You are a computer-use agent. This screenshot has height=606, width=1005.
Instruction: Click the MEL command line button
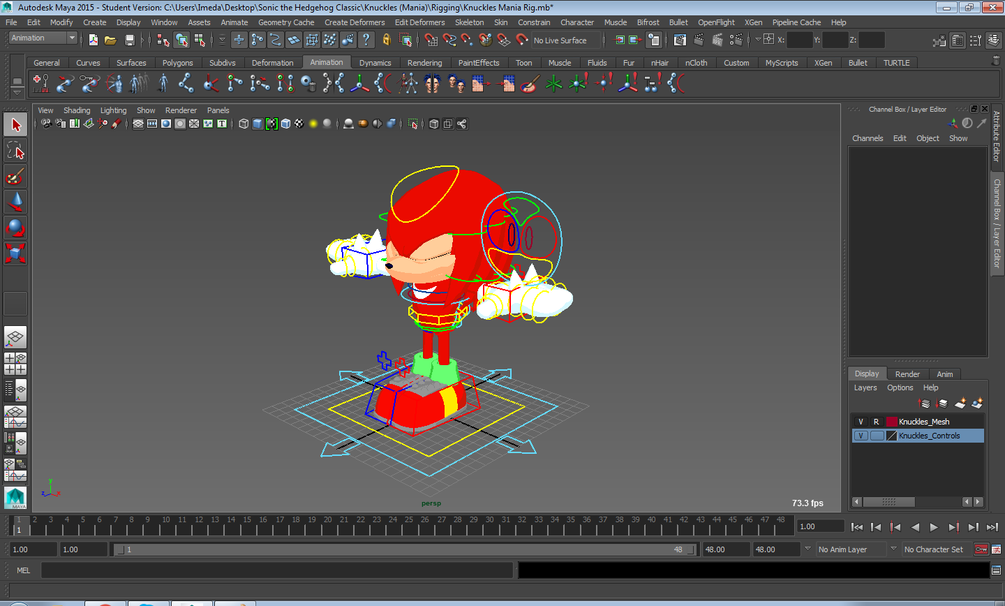click(22, 570)
